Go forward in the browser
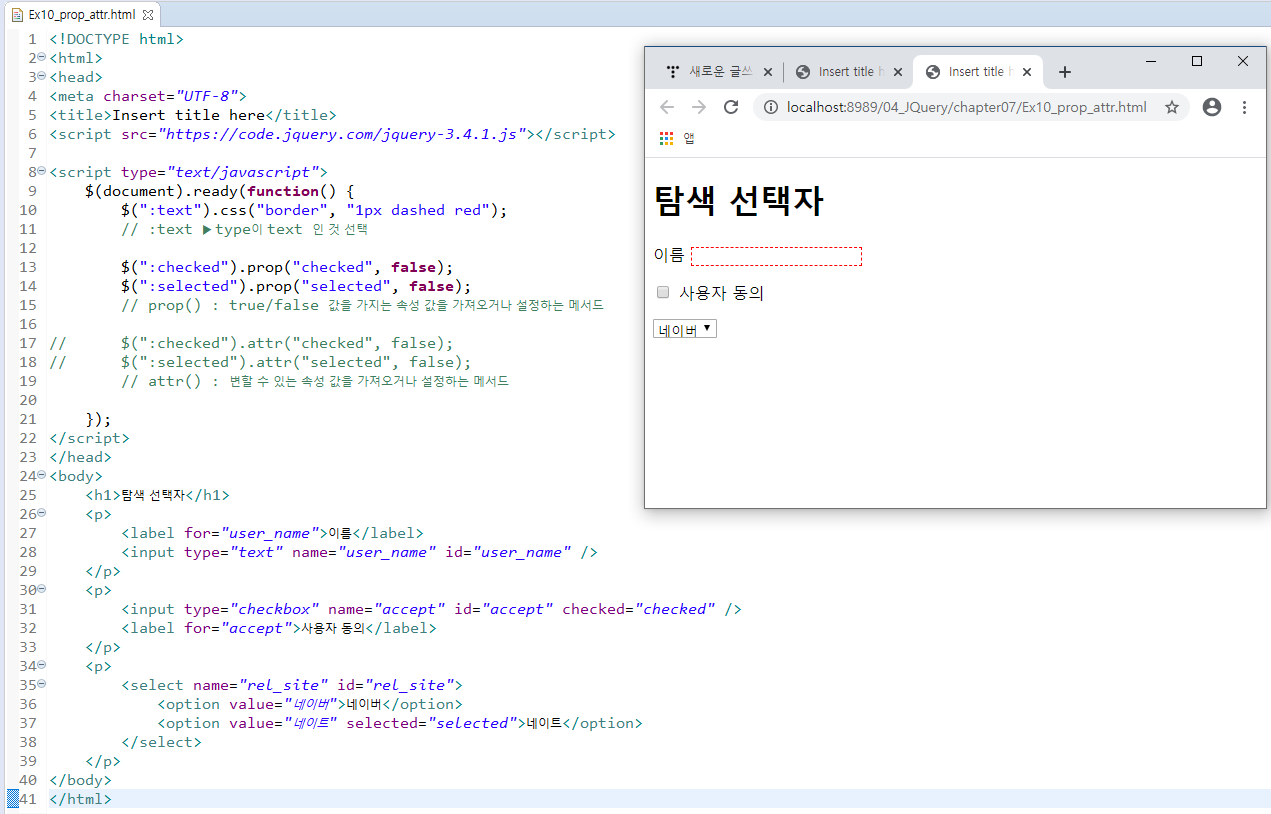 pos(699,107)
